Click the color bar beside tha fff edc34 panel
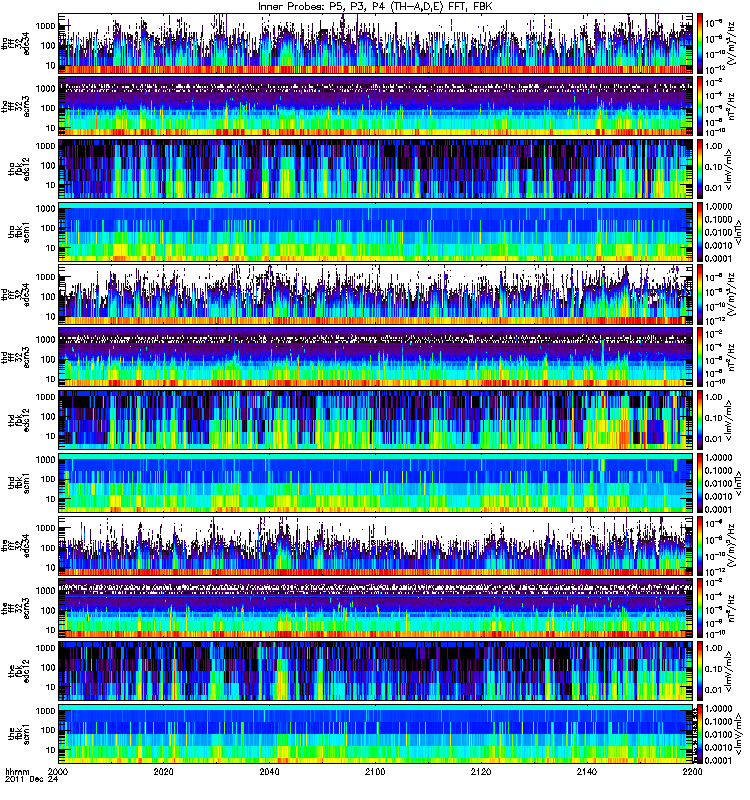Image resolution: width=750 pixels, height=800 pixels. pyautogui.click(x=700, y=43)
